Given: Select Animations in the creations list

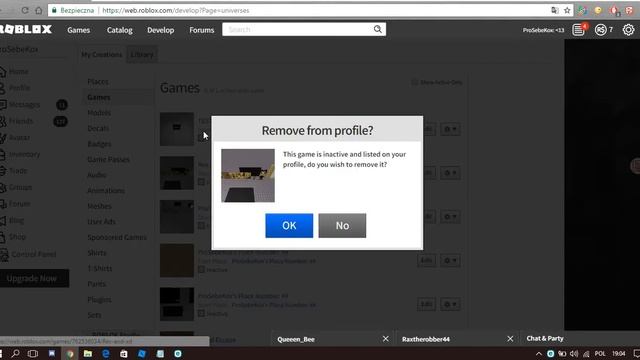Looking at the screenshot, I should coord(106,190).
